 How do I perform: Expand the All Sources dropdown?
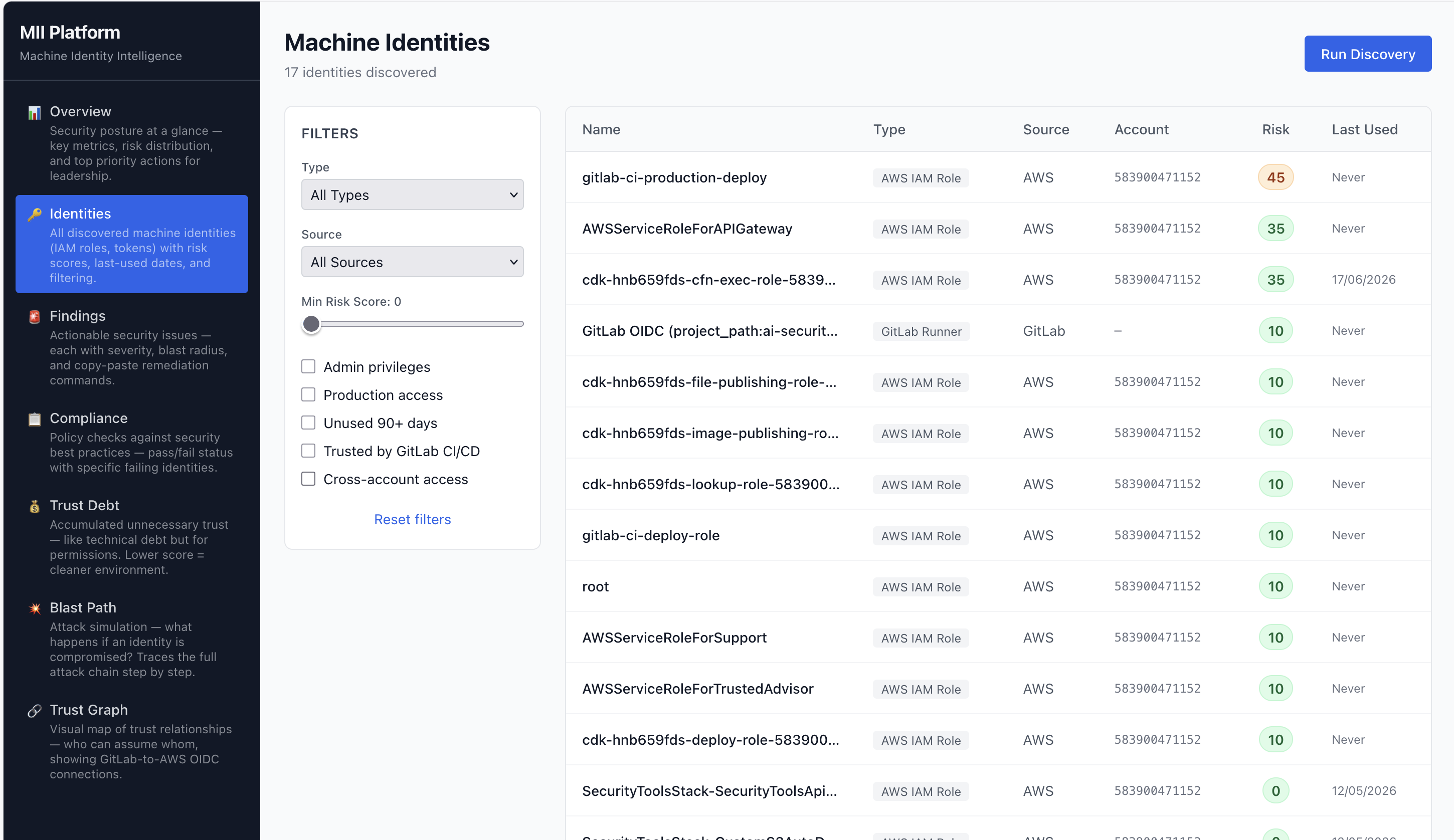pyautogui.click(x=412, y=262)
